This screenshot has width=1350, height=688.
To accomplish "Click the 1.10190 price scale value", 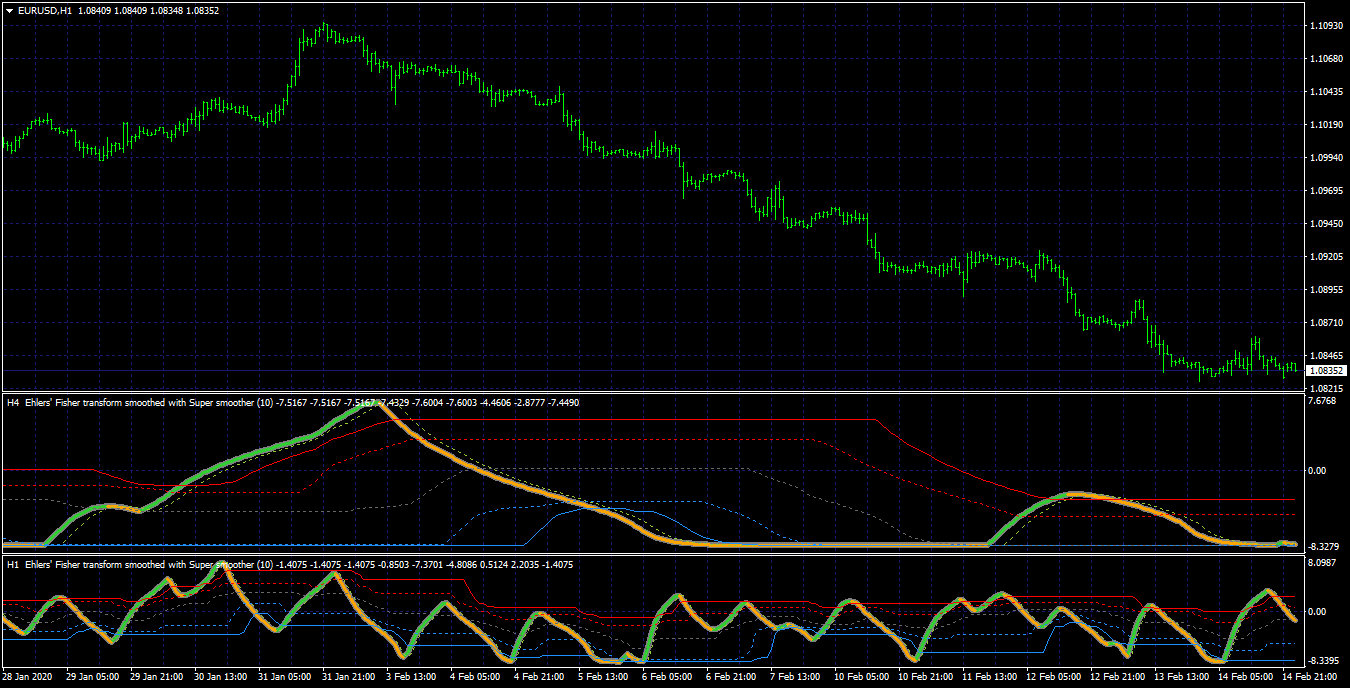I will point(1325,125).
